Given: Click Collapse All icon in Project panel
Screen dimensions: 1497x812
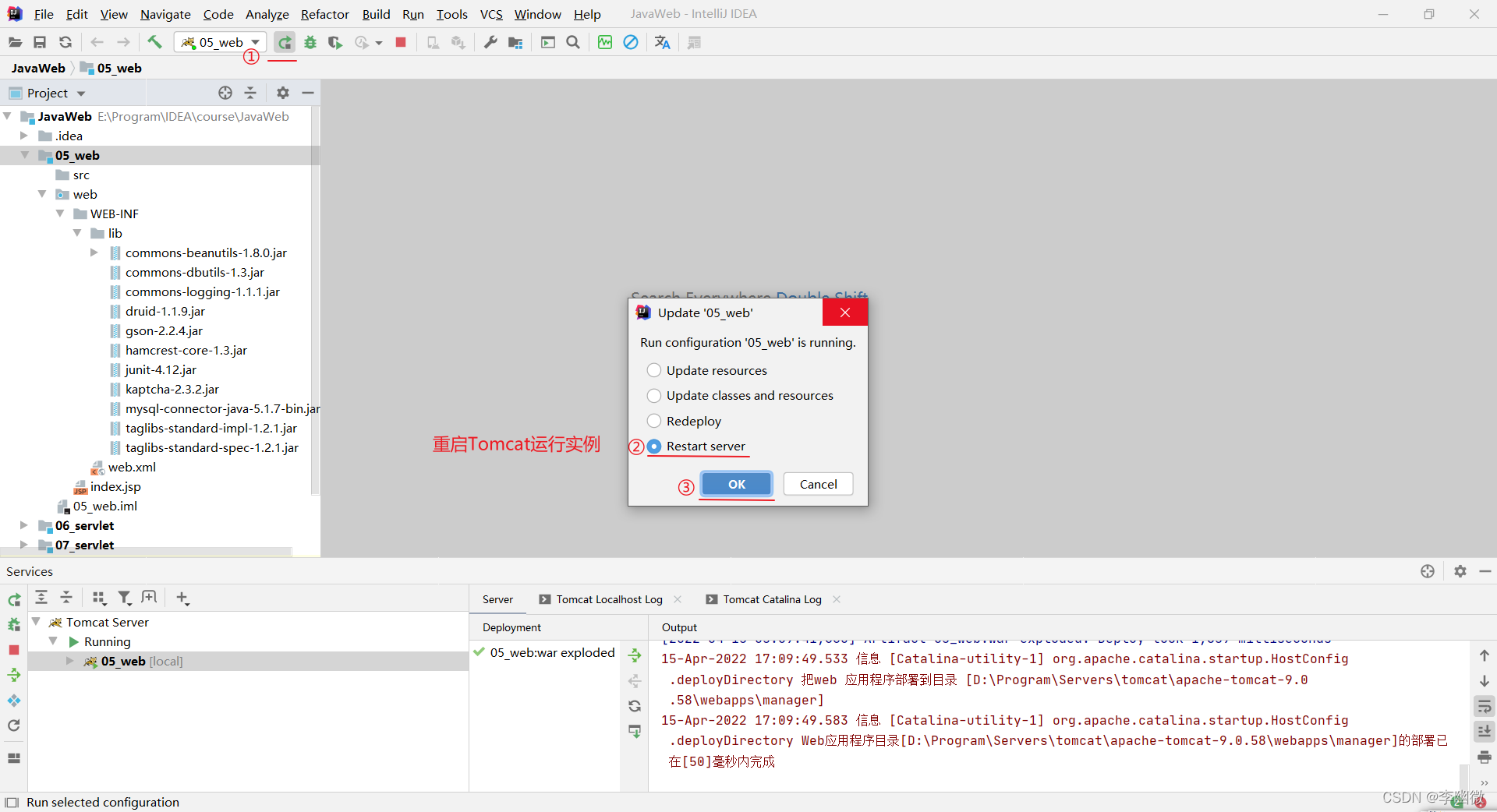Looking at the screenshot, I should pyautogui.click(x=250, y=93).
